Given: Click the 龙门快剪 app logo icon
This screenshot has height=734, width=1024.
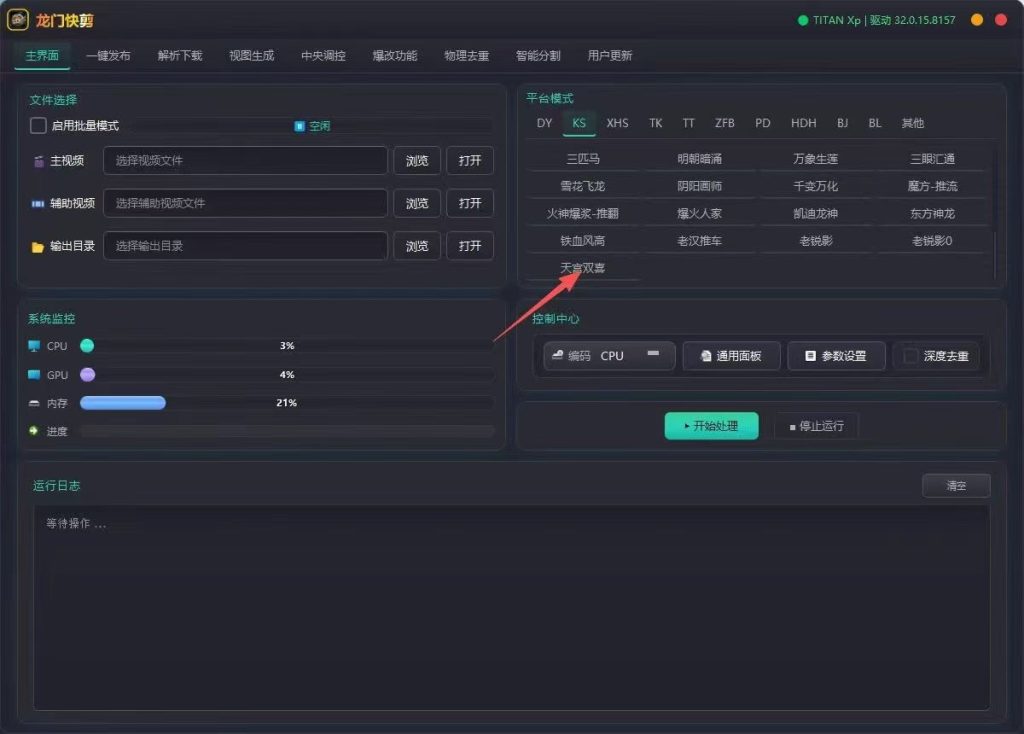Looking at the screenshot, I should coord(18,20).
